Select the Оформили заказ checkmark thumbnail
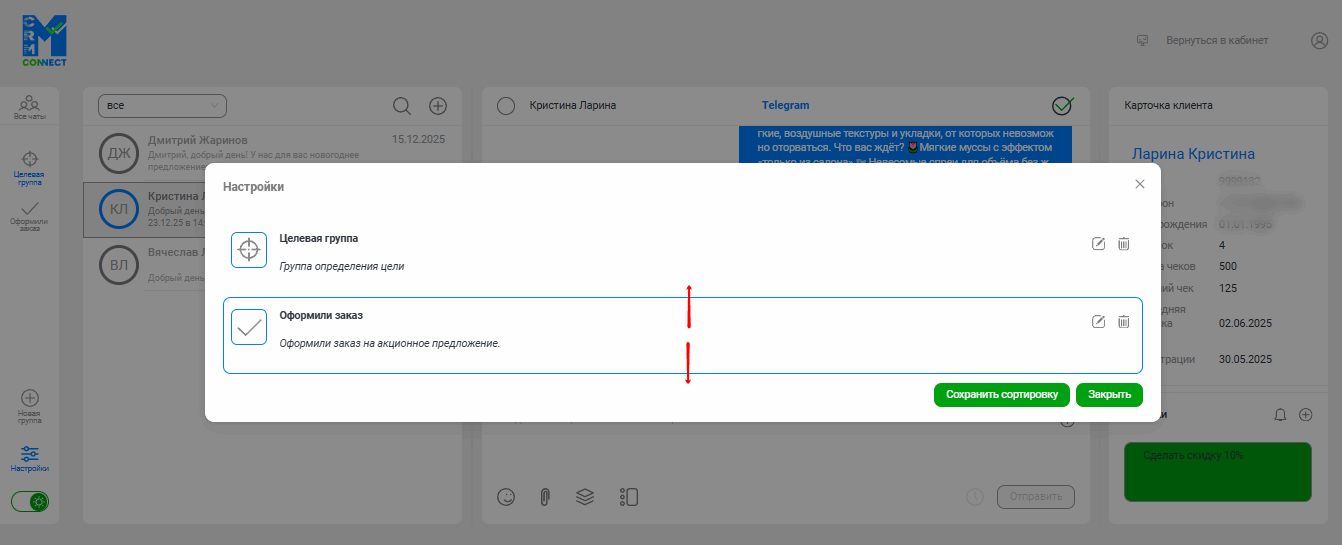 point(249,327)
